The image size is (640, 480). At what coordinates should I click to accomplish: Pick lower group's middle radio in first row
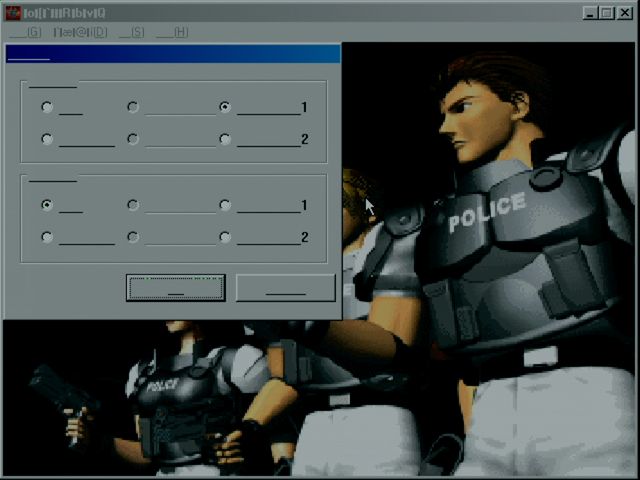133,205
